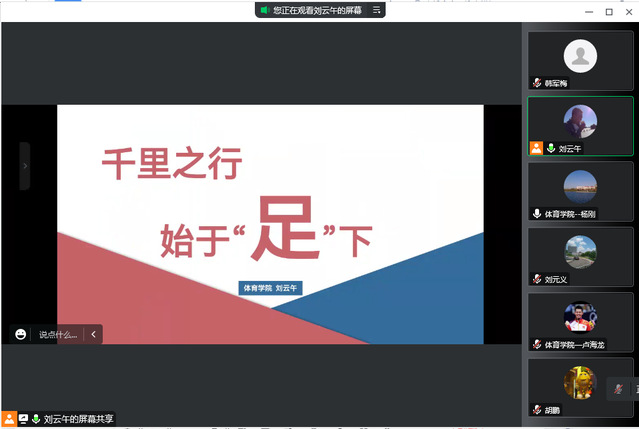Click muted mic icon for 韩军梅
The width and height of the screenshot is (639, 429).
point(537,83)
